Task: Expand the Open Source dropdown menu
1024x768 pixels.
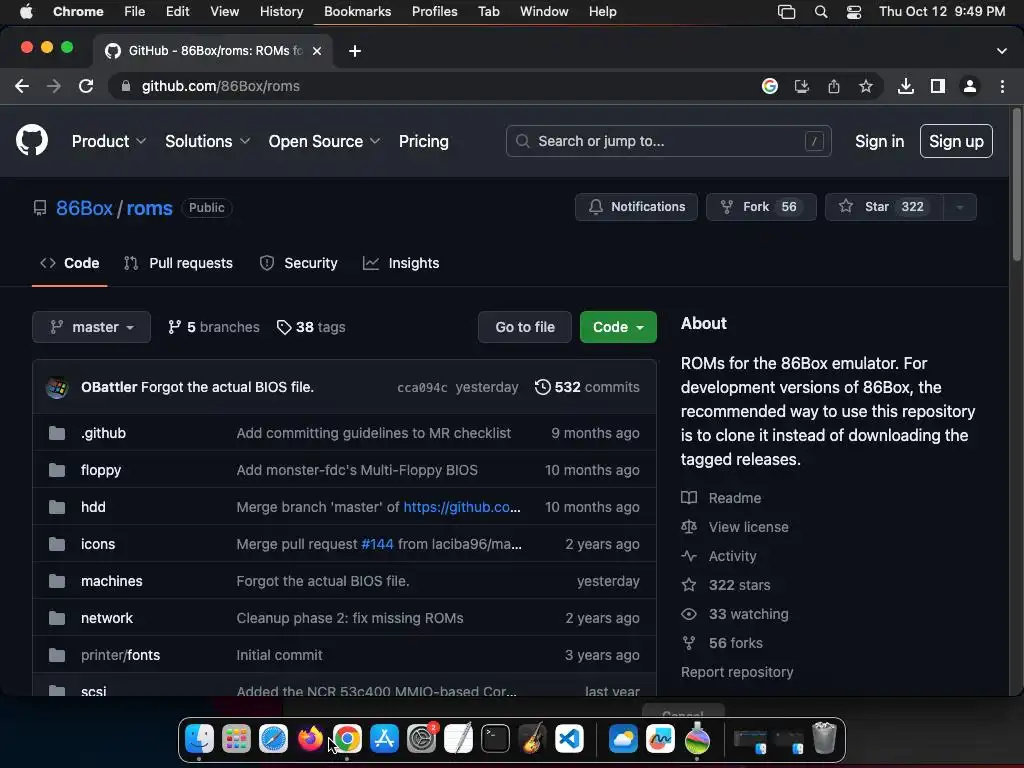Action: pyautogui.click(x=324, y=141)
